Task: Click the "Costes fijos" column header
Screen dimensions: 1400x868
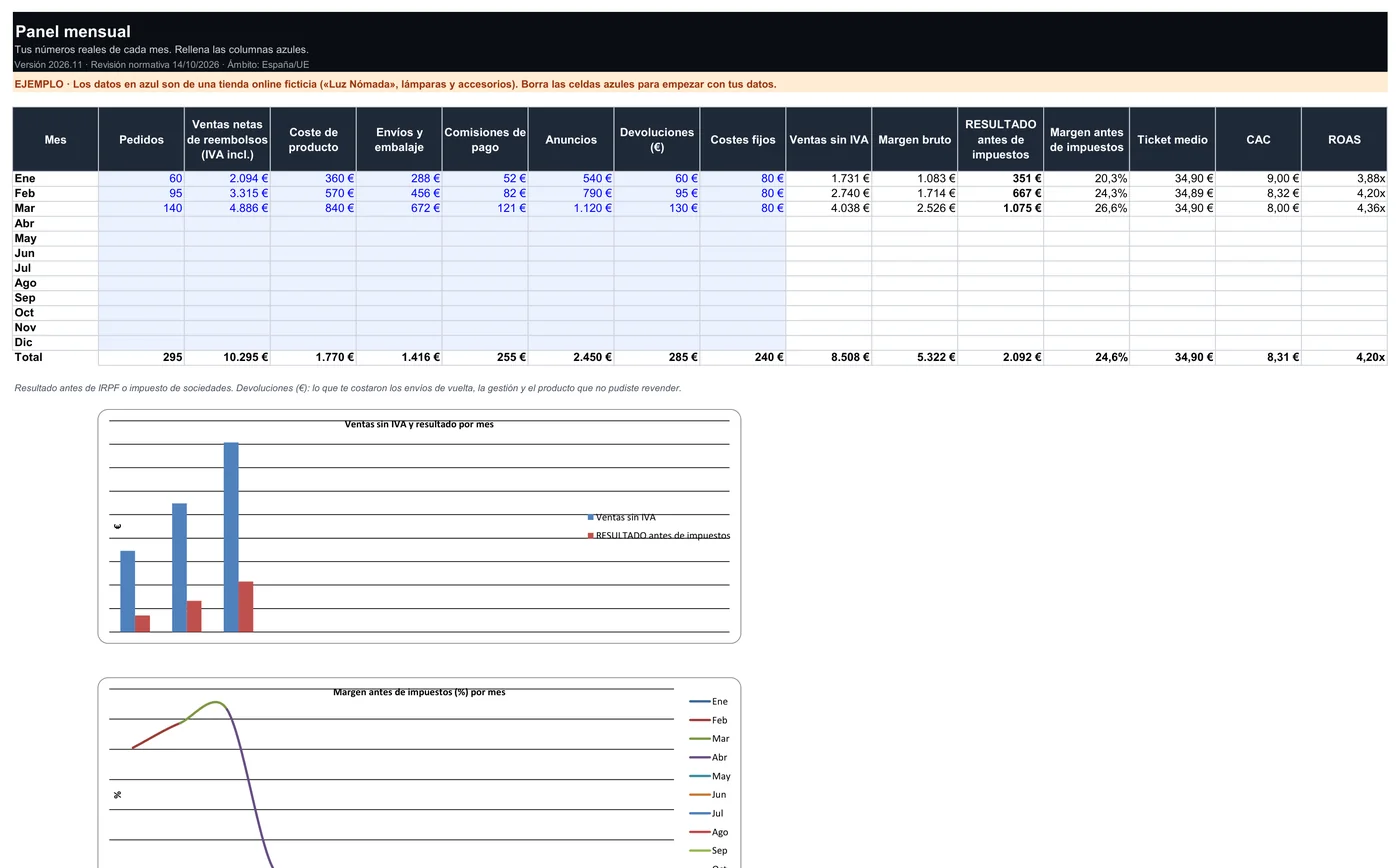Action: pos(743,140)
